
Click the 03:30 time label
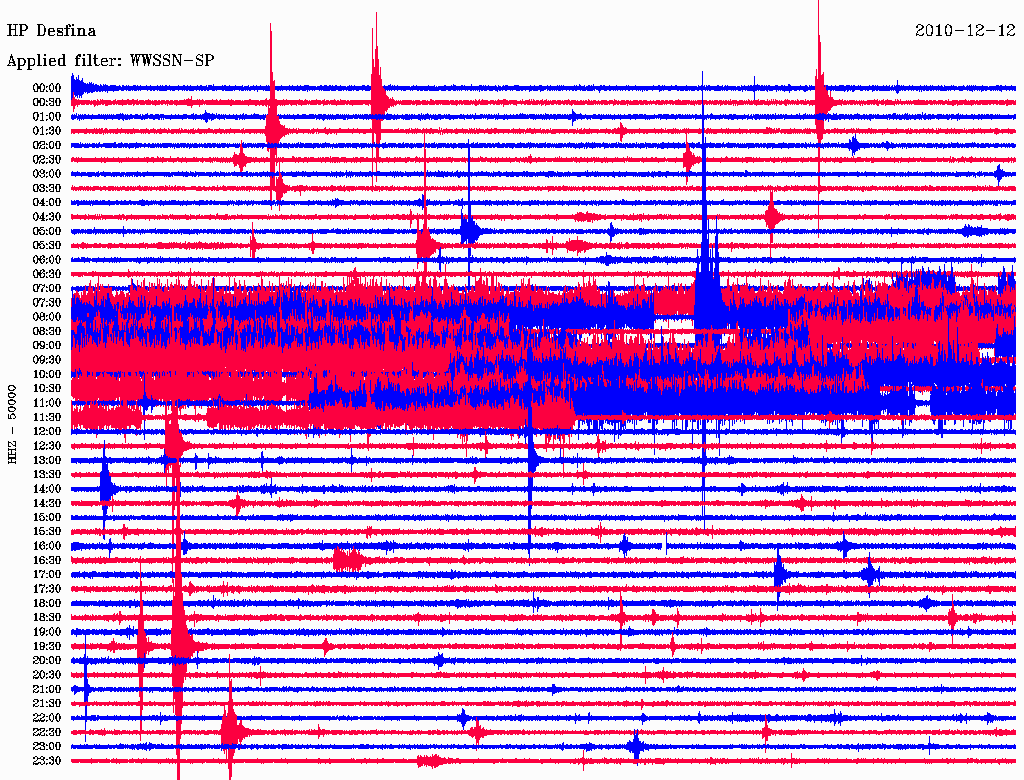47,188
